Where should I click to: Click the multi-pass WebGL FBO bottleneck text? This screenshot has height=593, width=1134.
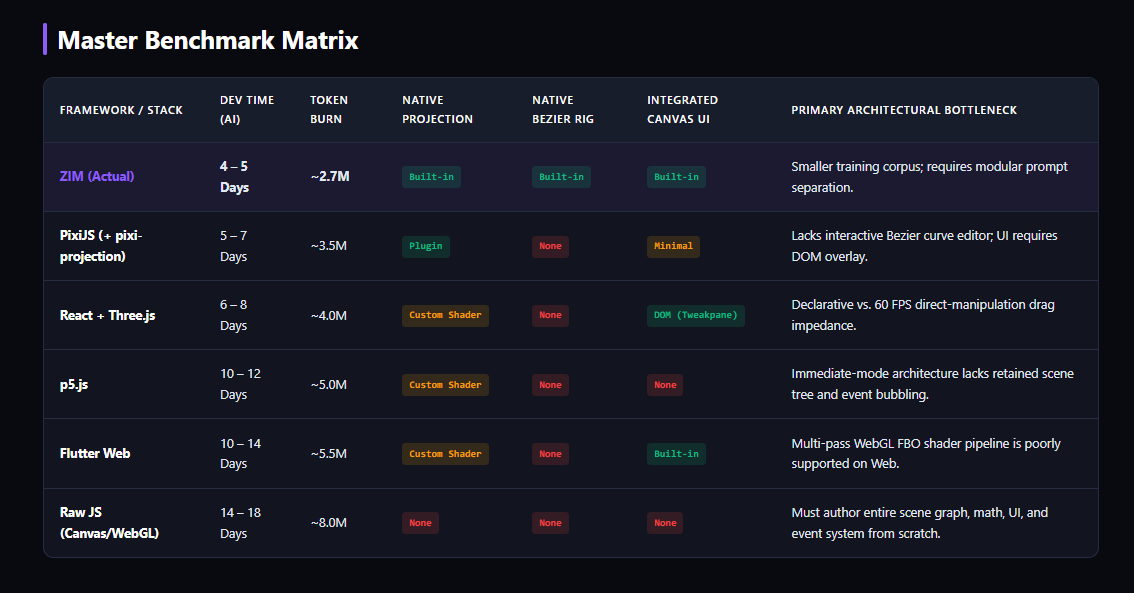click(926, 453)
